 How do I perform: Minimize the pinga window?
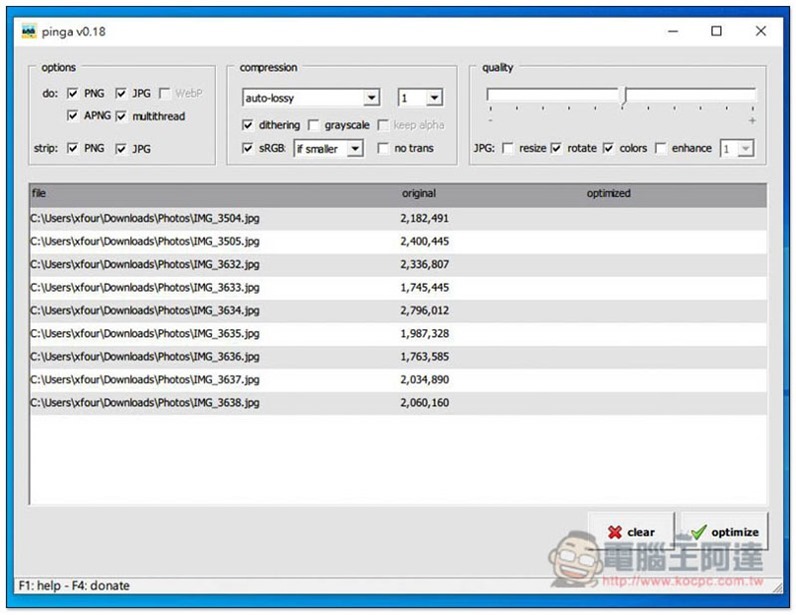[x=673, y=31]
